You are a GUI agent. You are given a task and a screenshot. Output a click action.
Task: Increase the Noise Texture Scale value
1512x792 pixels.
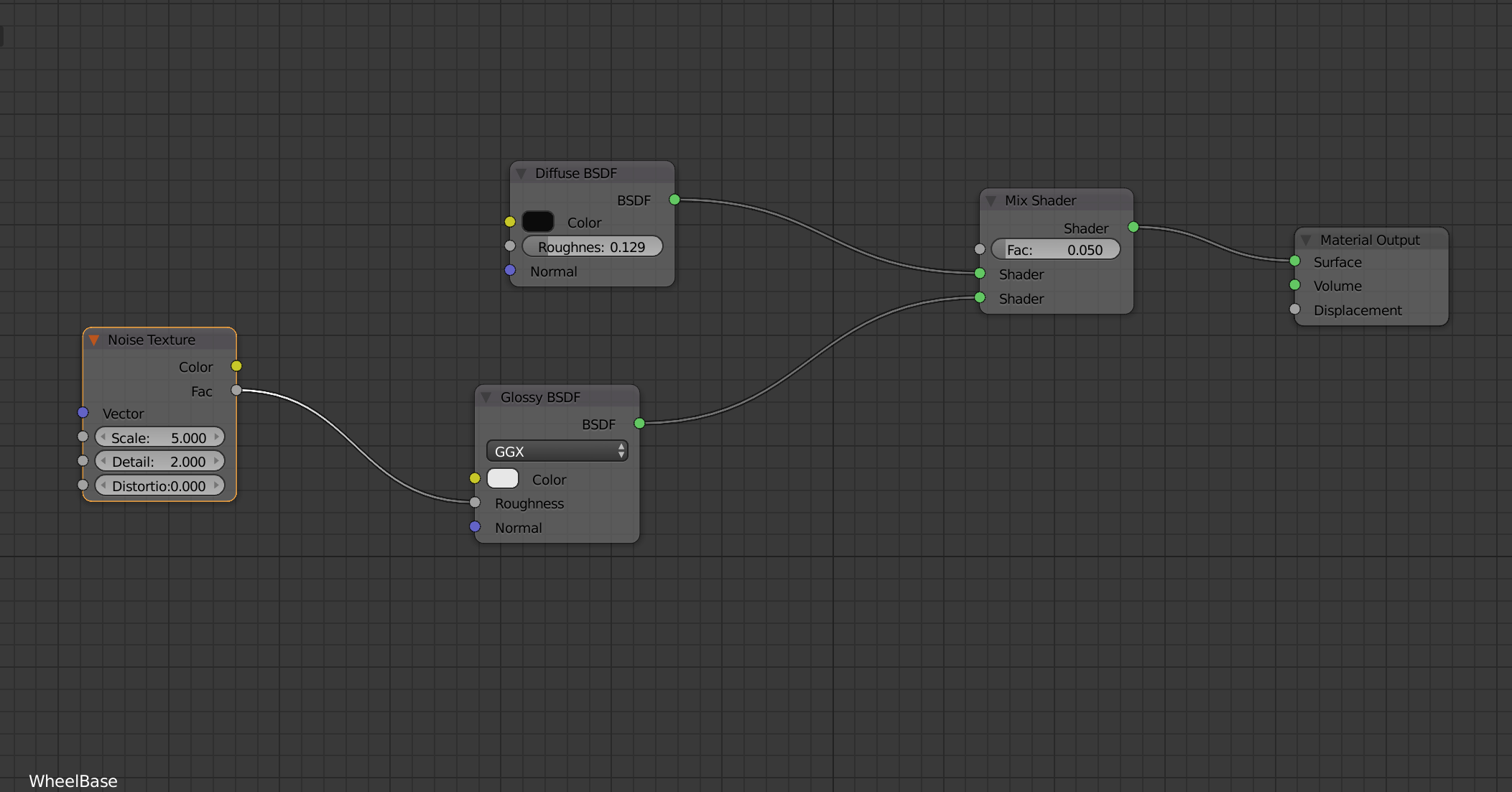click(216, 437)
